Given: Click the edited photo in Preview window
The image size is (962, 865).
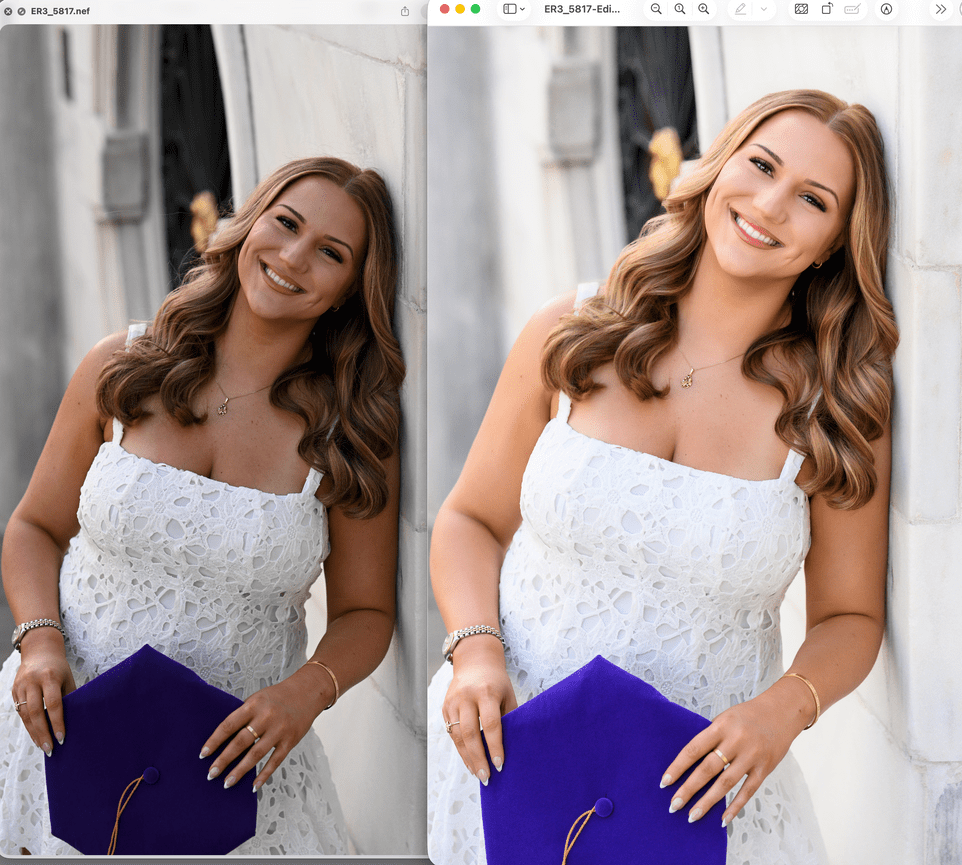Looking at the screenshot, I should point(695,445).
